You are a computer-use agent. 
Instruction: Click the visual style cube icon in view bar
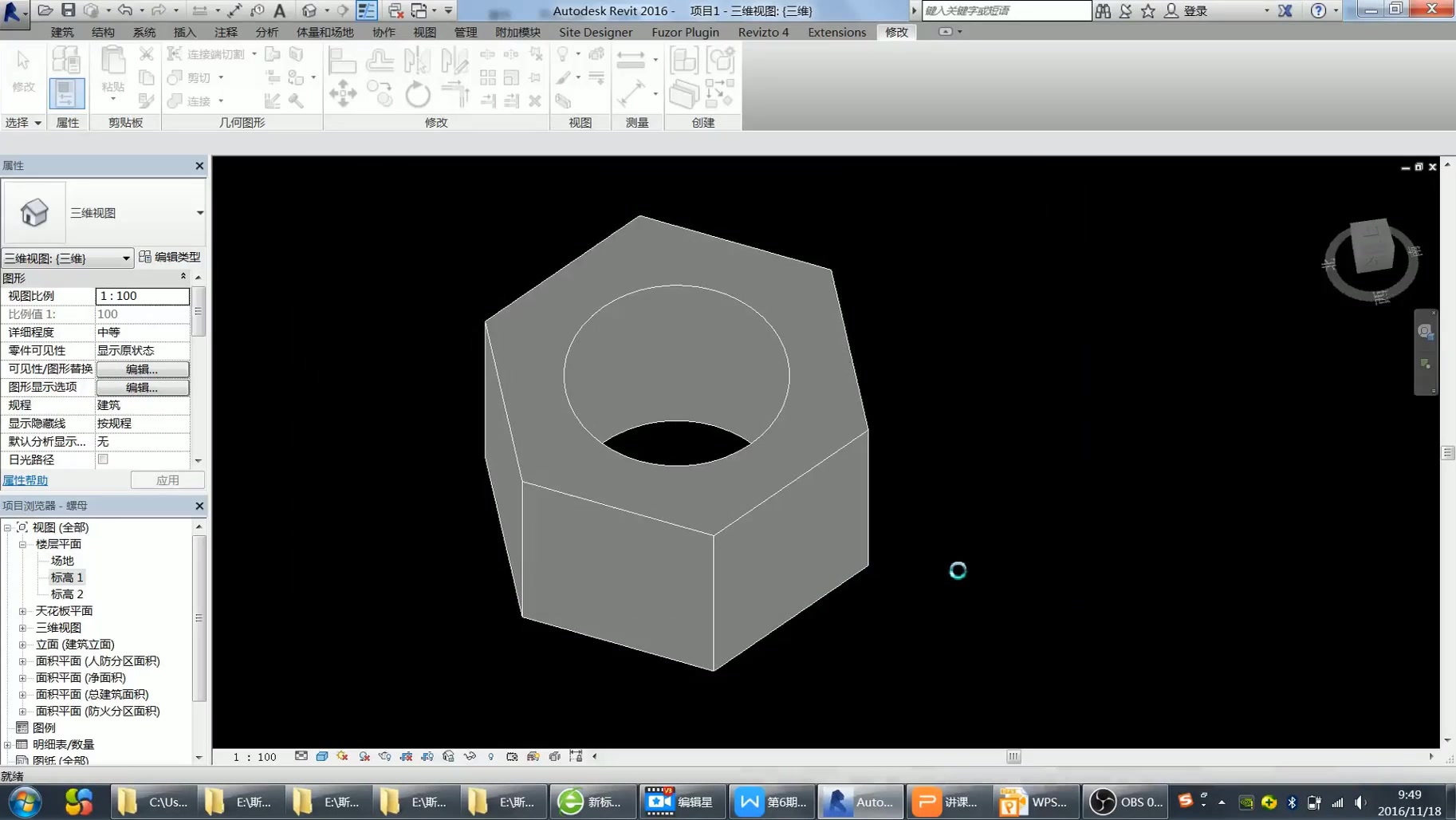(x=322, y=756)
